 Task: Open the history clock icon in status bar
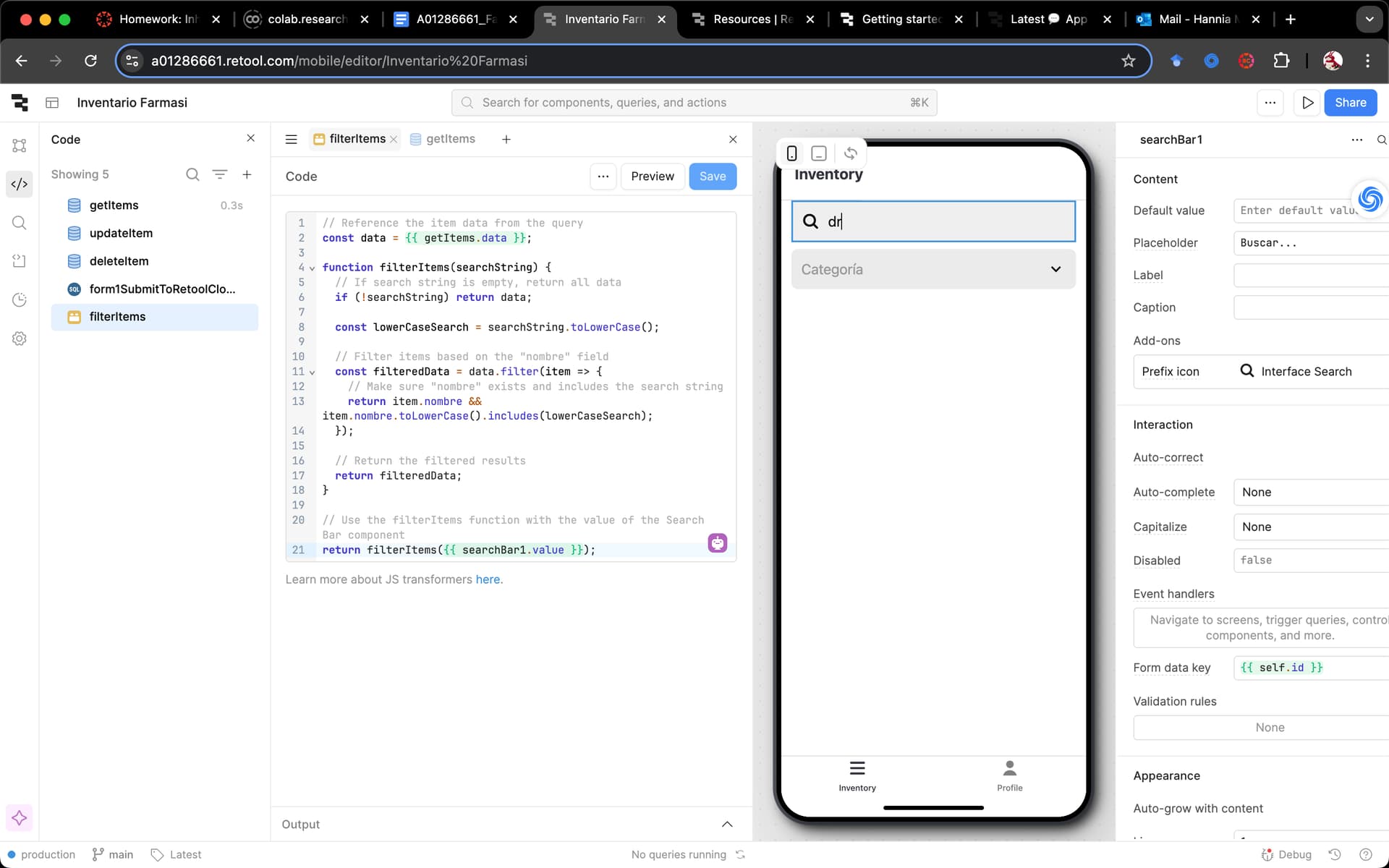[1335, 854]
